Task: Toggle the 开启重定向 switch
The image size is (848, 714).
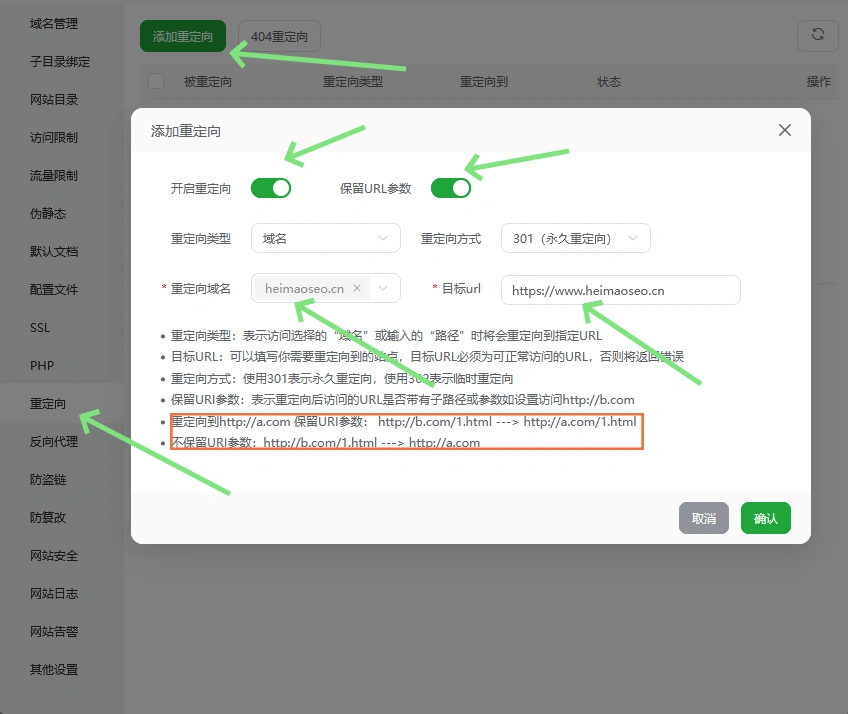Action: pos(271,188)
